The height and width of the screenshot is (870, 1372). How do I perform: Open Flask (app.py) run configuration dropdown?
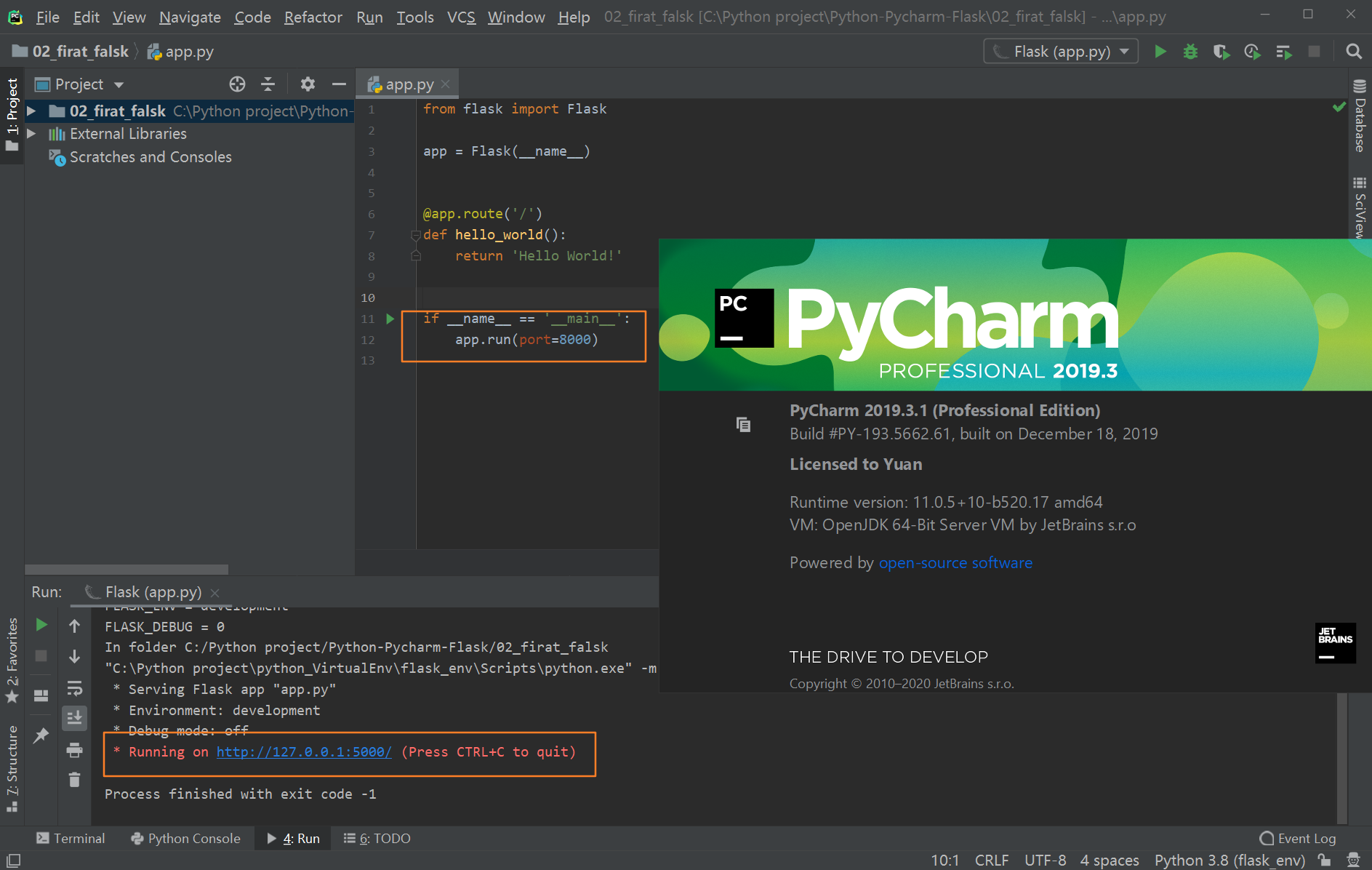[1061, 52]
